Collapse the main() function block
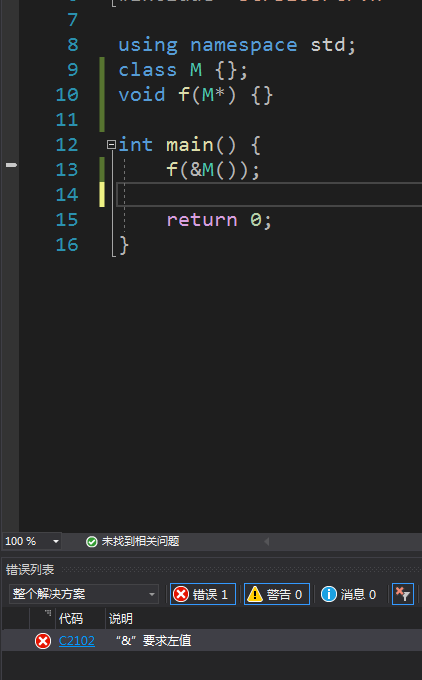Image resolution: width=422 pixels, height=680 pixels. tap(111, 145)
